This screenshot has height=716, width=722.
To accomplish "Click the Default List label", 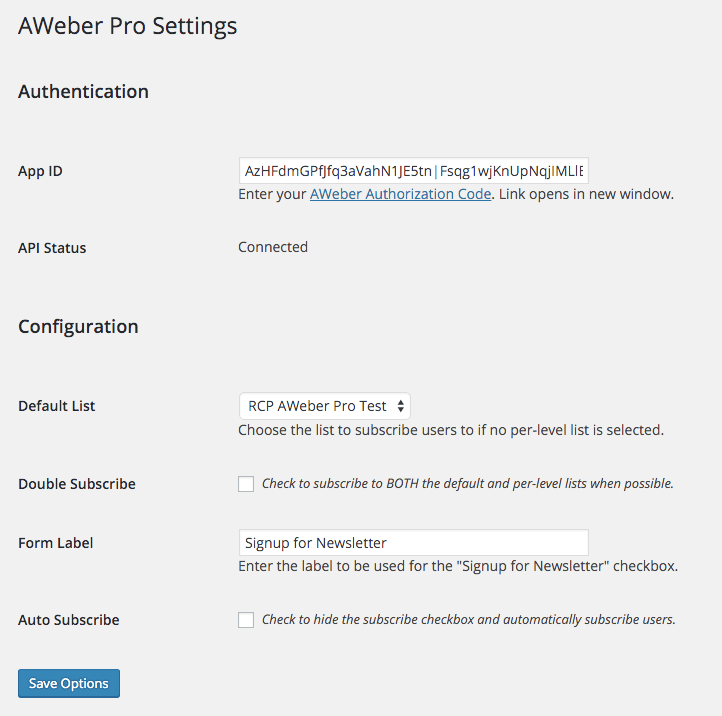I will 57,406.
